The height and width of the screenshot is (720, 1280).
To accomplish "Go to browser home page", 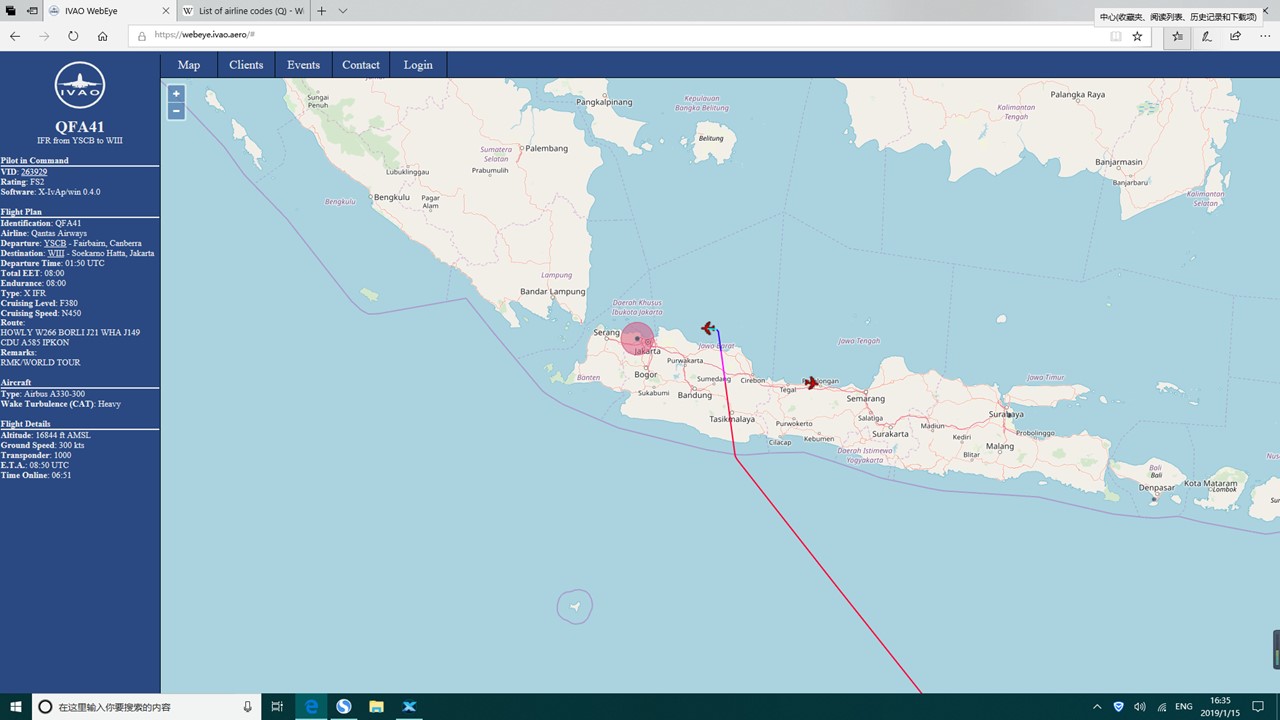I will click(x=102, y=36).
